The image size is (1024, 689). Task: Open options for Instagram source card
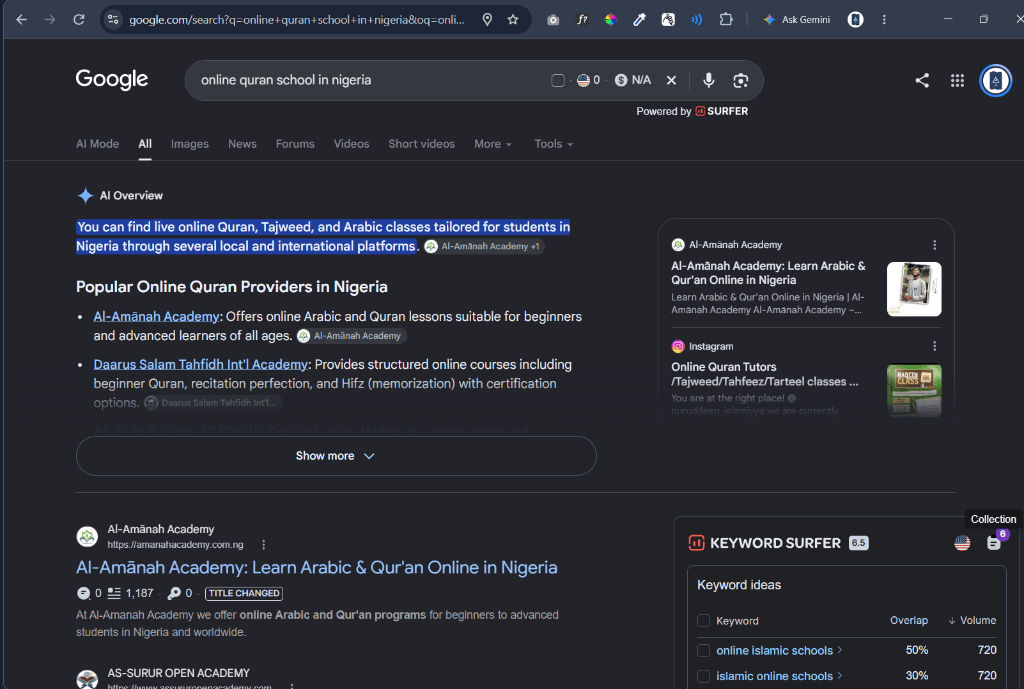pyautogui.click(x=935, y=346)
